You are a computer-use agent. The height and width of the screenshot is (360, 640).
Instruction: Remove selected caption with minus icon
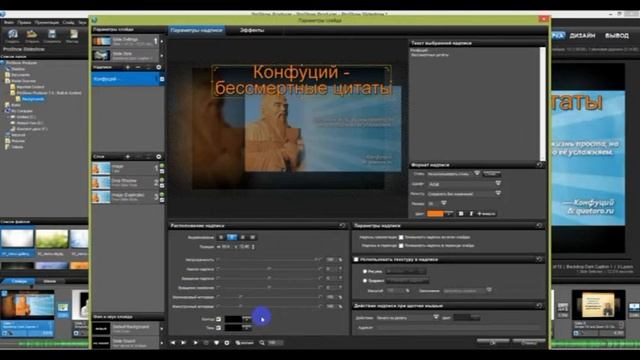(x=138, y=67)
